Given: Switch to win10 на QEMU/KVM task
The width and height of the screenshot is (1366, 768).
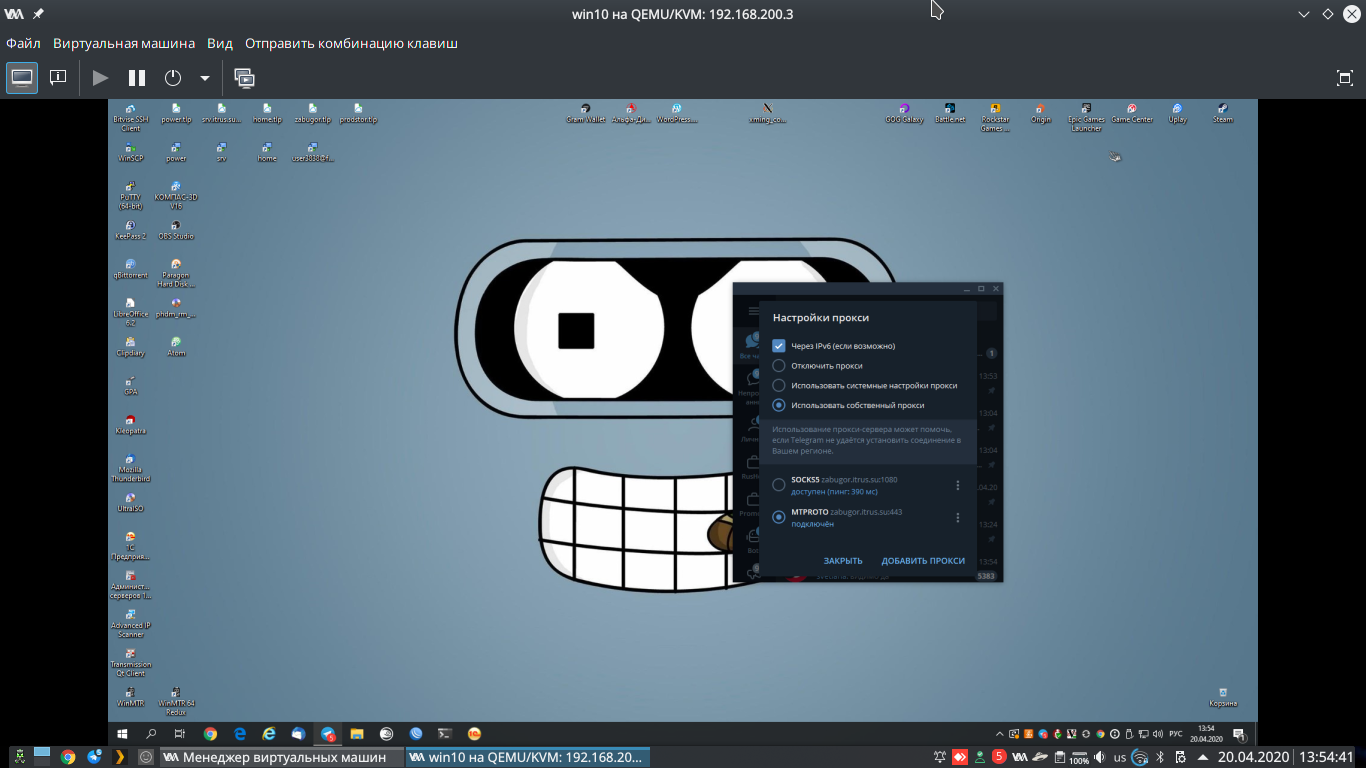Looking at the screenshot, I should point(528,757).
